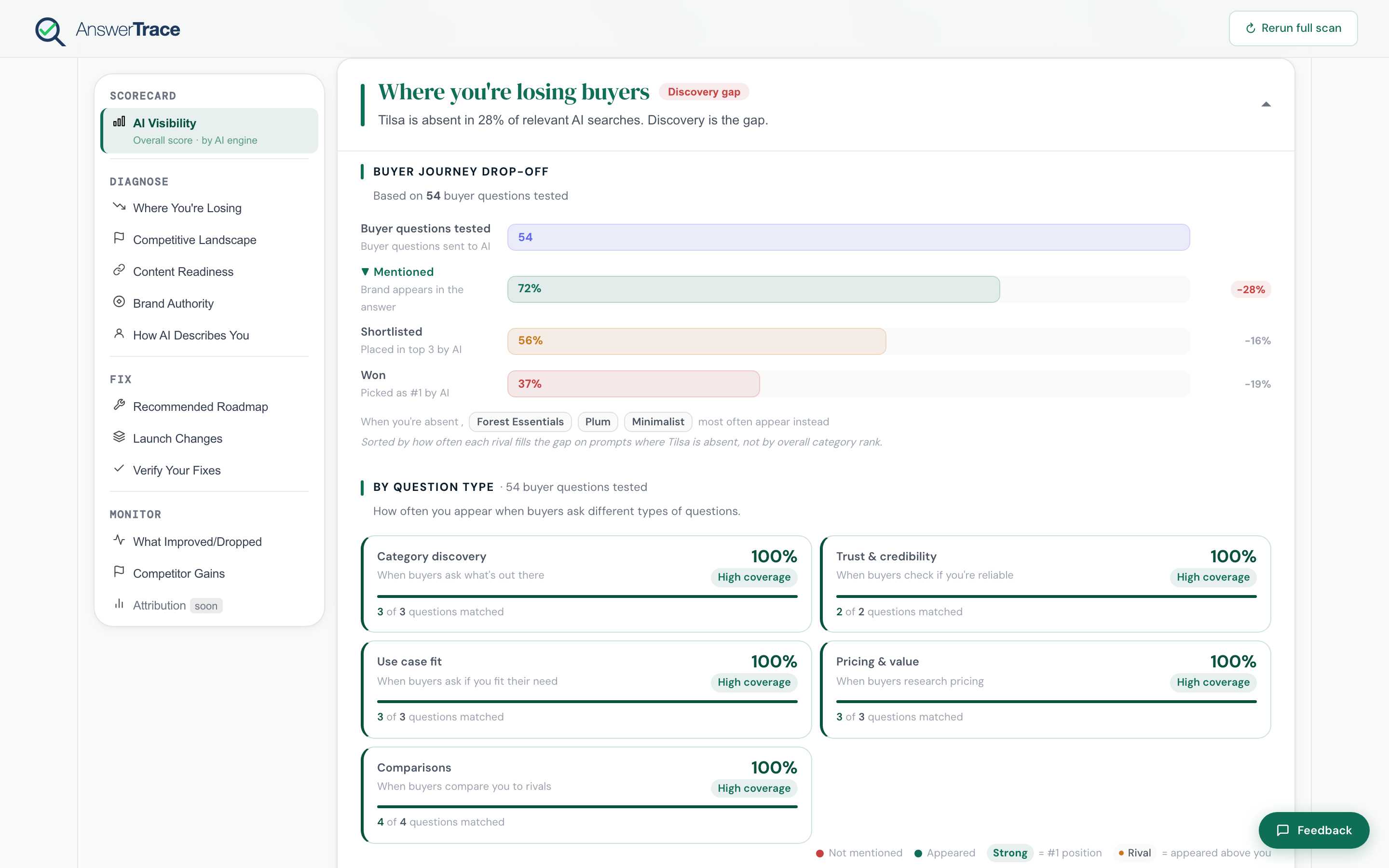The width and height of the screenshot is (1389, 868).
Task: Click the -19% Won drop-off value
Action: (x=1257, y=384)
